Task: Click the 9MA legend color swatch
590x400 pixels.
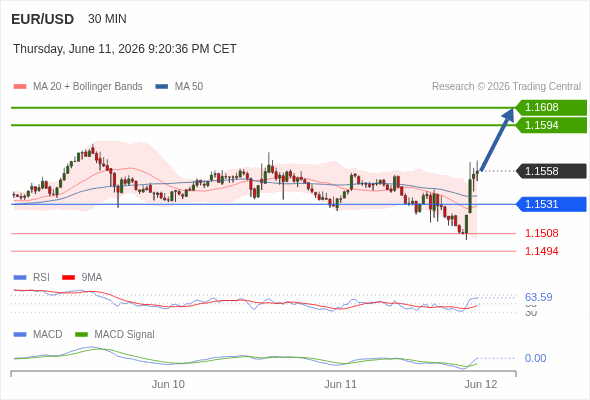Action: coord(68,278)
